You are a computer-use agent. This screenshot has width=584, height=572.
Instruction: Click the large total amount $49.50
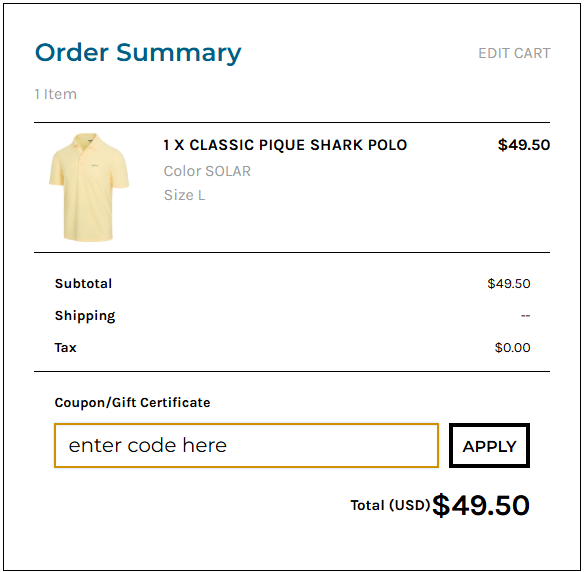pyautogui.click(x=481, y=505)
